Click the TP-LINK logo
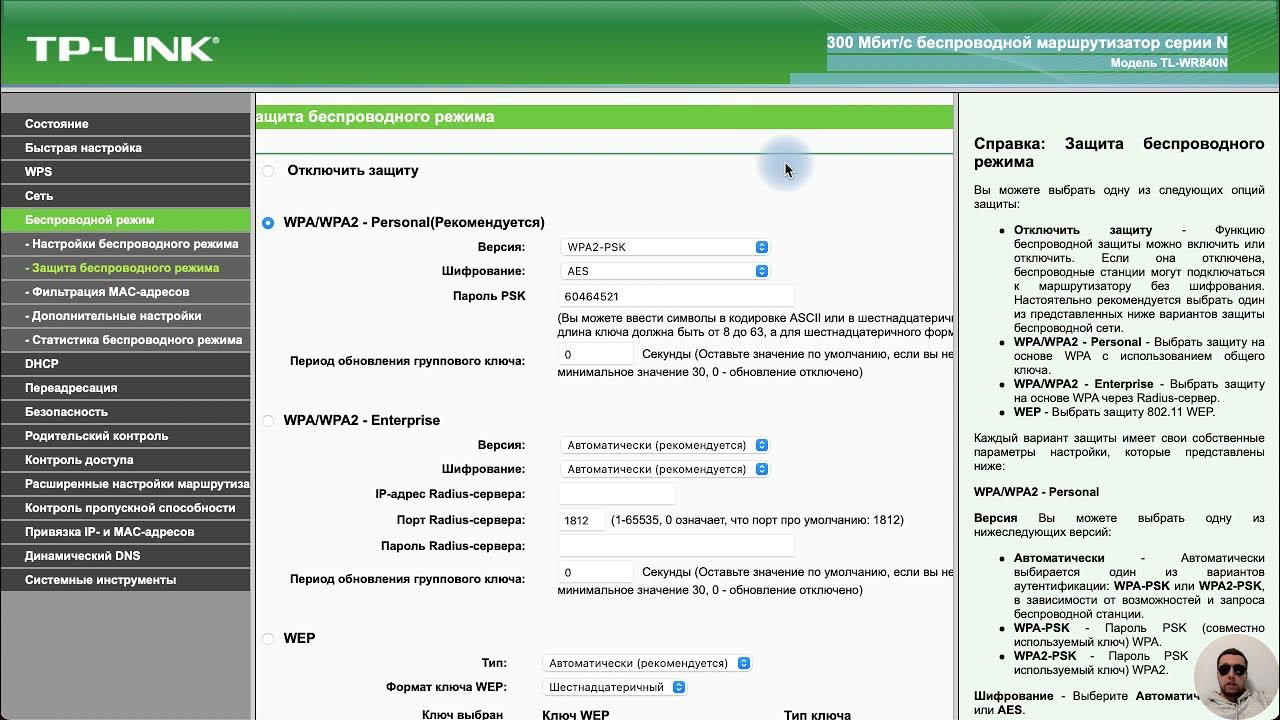 coord(122,48)
